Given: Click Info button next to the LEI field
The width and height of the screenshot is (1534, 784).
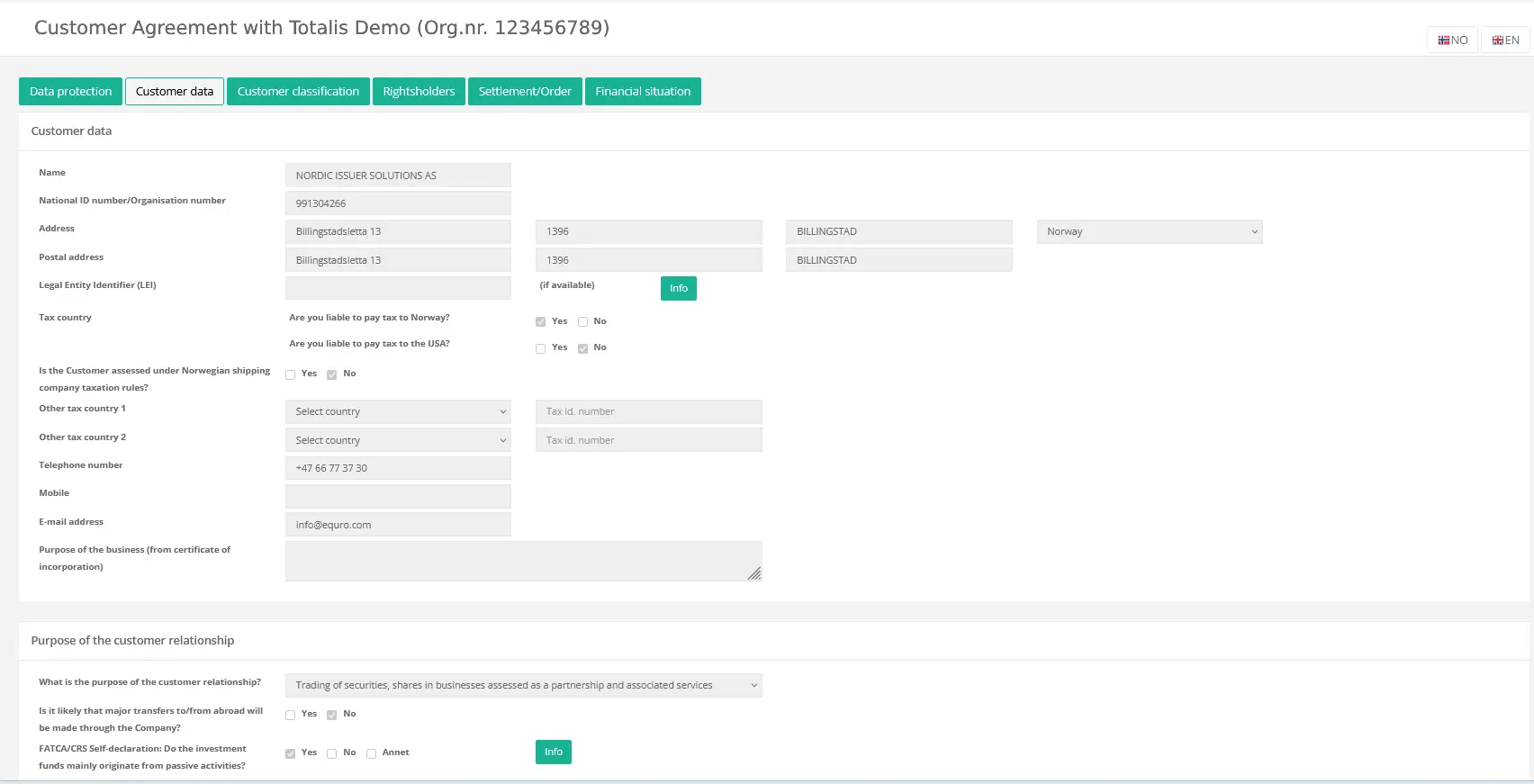Looking at the screenshot, I should tap(678, 288).
